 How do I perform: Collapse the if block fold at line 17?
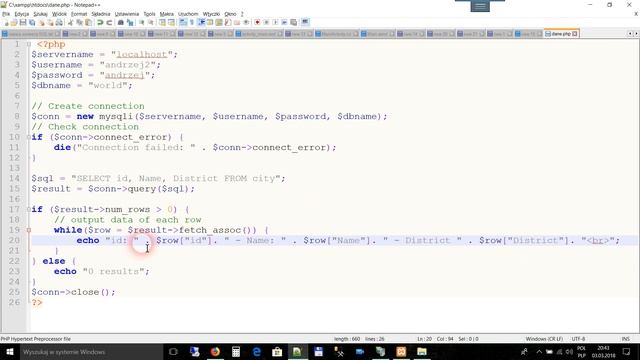point(29,209)
